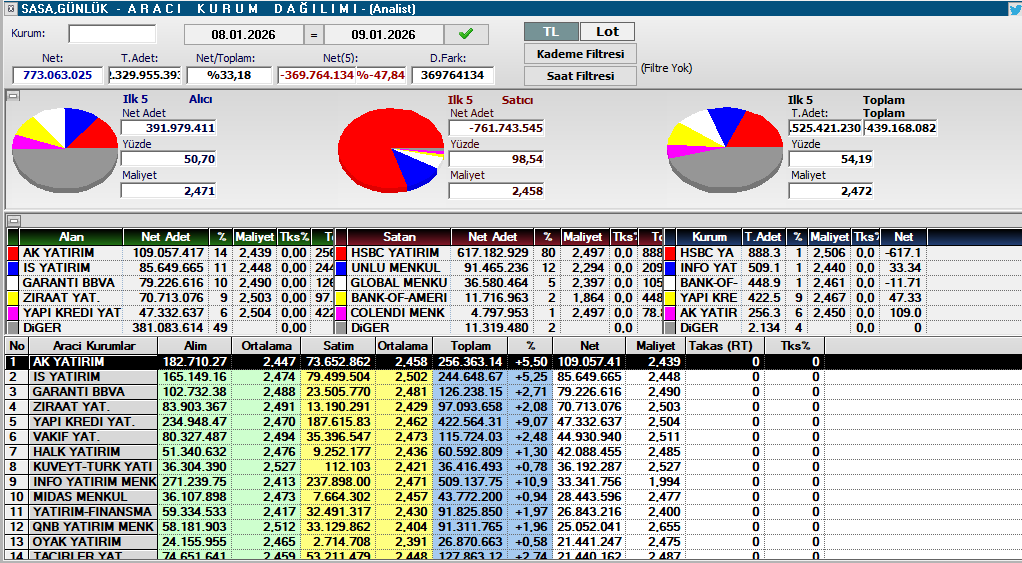Image resolution: width=1022 pixels, height=563 pixels.
Task: Toggle the TL display mode
Action: point(550,32)
